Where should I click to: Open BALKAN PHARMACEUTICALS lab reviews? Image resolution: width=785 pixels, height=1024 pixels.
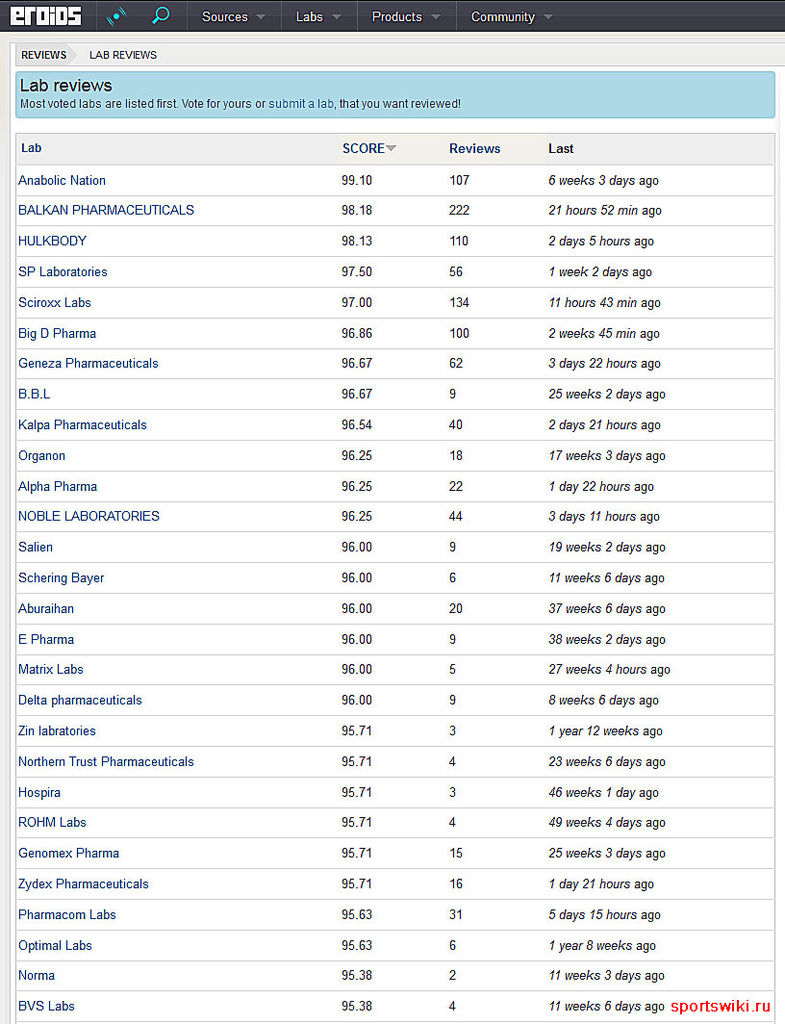(106, 210)
